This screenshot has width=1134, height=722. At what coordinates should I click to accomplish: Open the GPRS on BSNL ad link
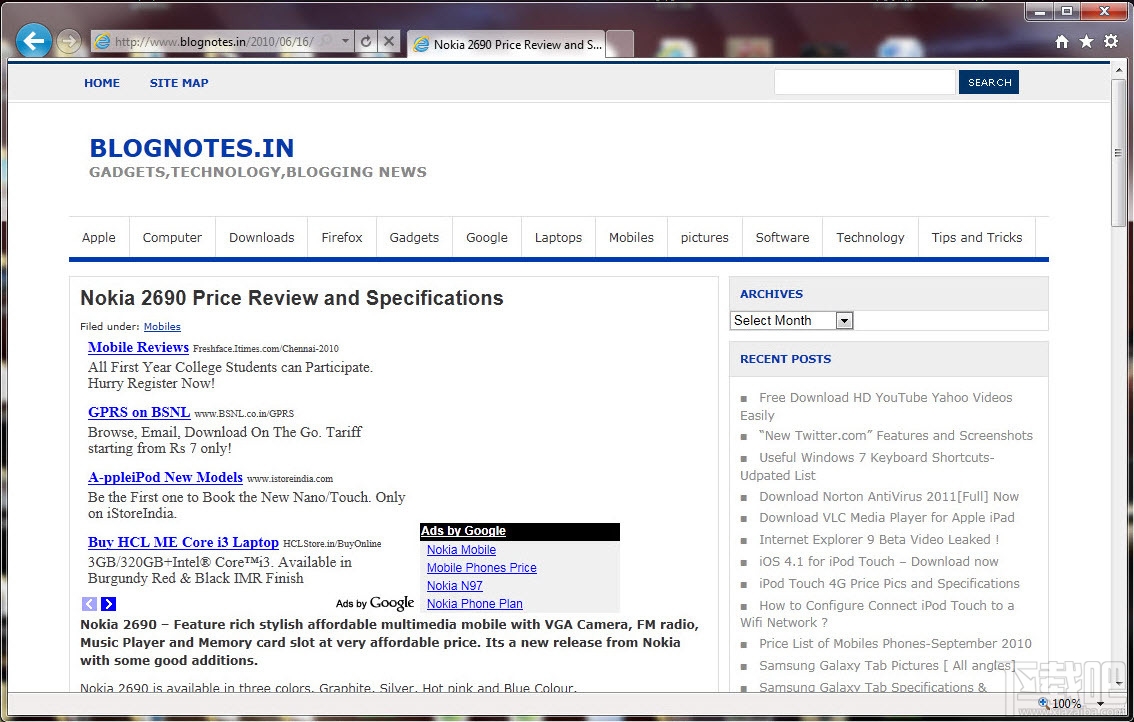tap(139, 412)
